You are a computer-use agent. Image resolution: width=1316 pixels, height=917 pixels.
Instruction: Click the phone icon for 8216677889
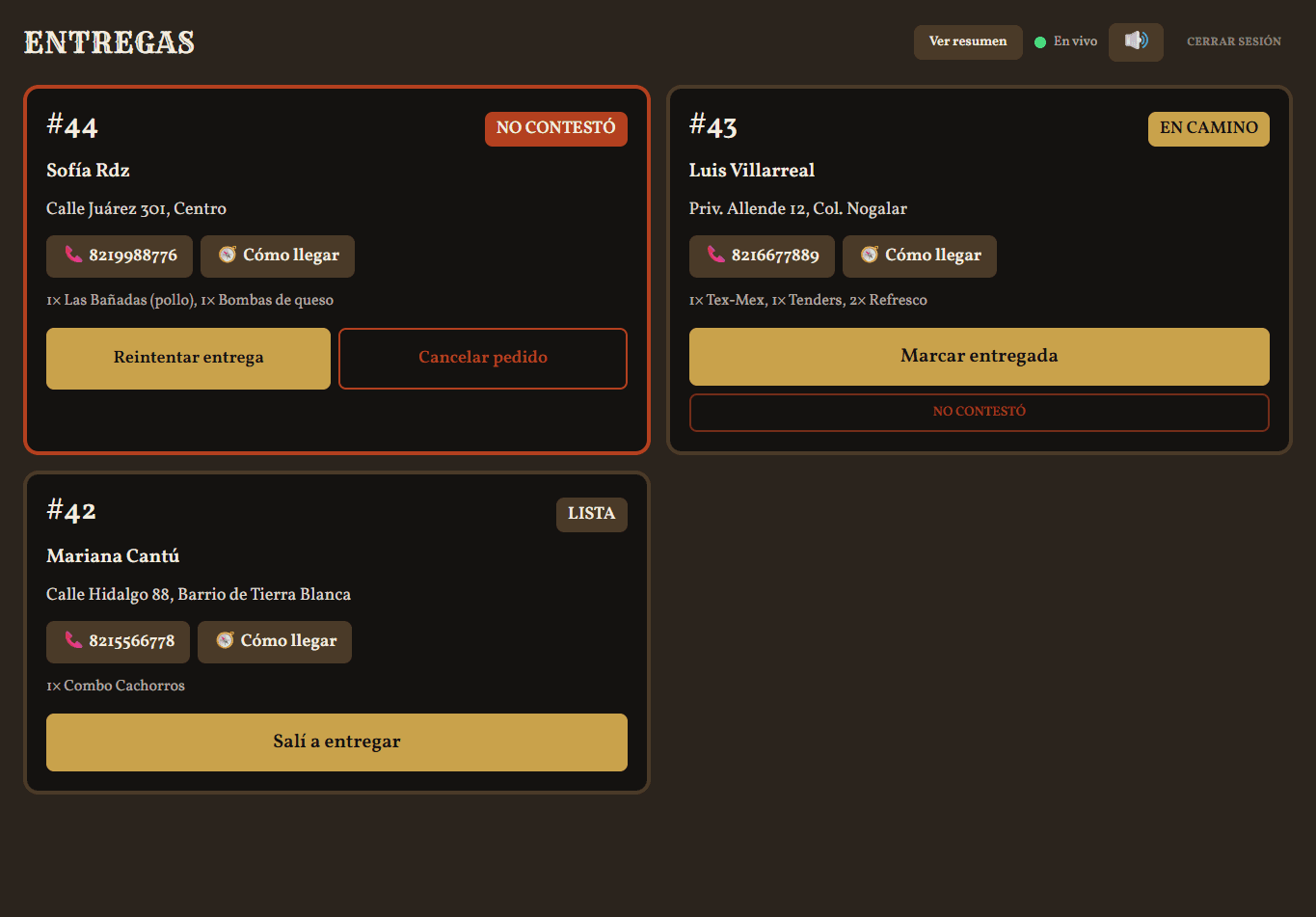click(715, 255)
